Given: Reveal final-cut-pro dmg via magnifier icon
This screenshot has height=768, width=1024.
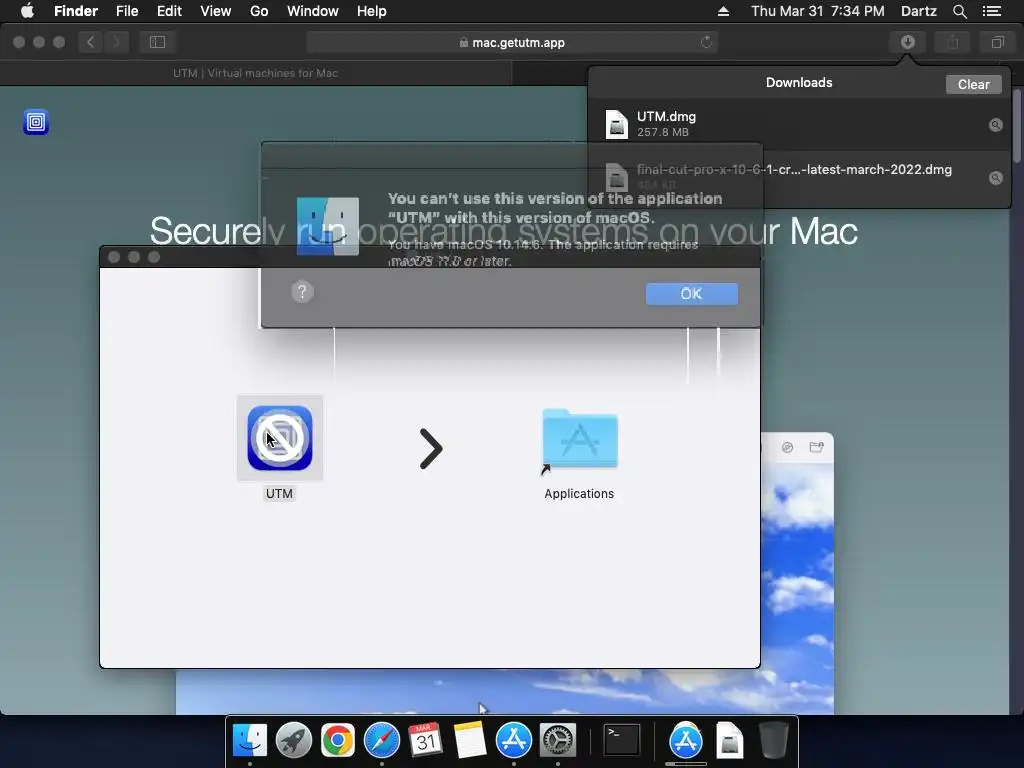Looking at the screenshot, I should tap(995, 178).
